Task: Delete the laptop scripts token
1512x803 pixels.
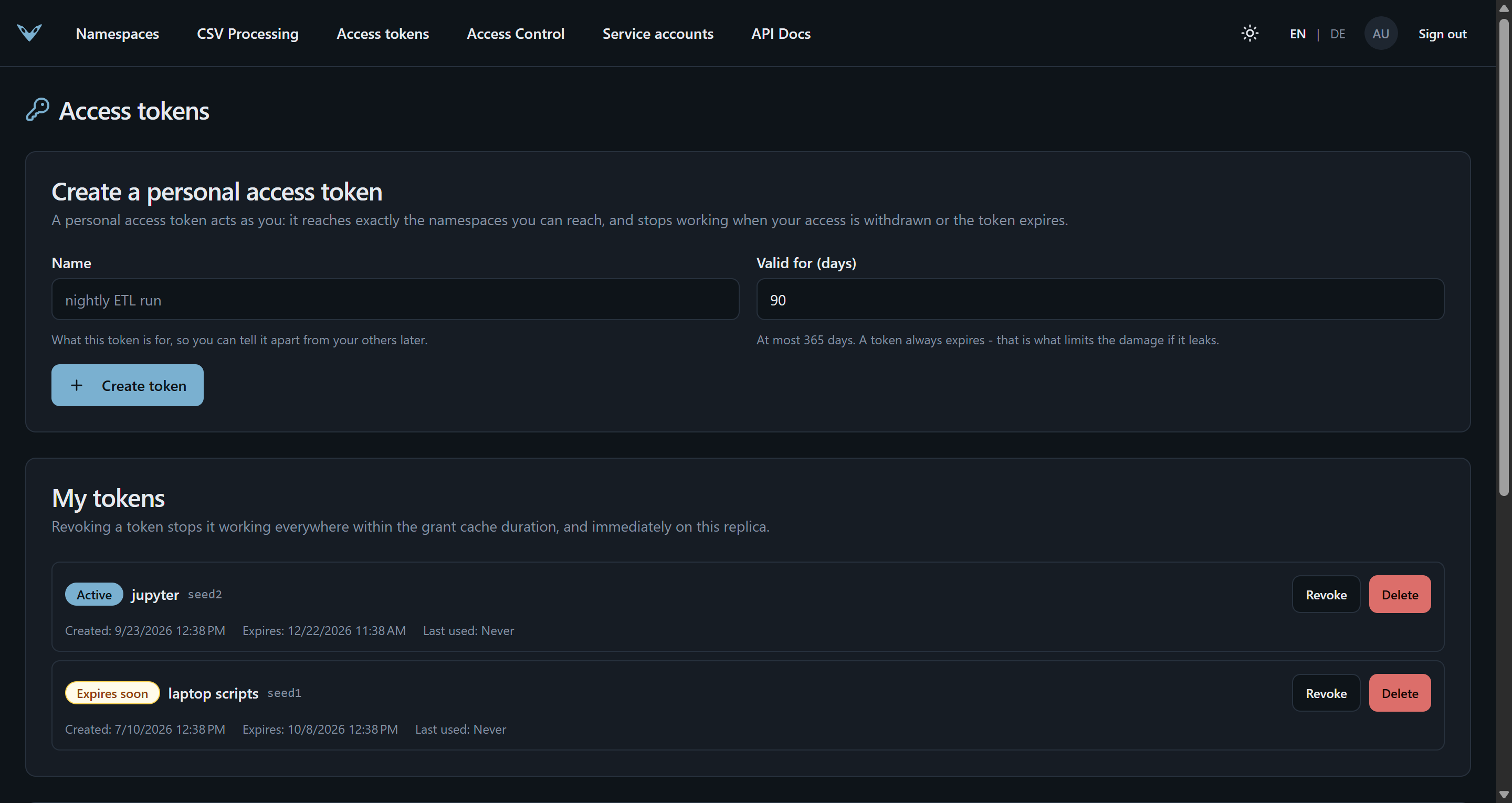Action: point(1400,693)
